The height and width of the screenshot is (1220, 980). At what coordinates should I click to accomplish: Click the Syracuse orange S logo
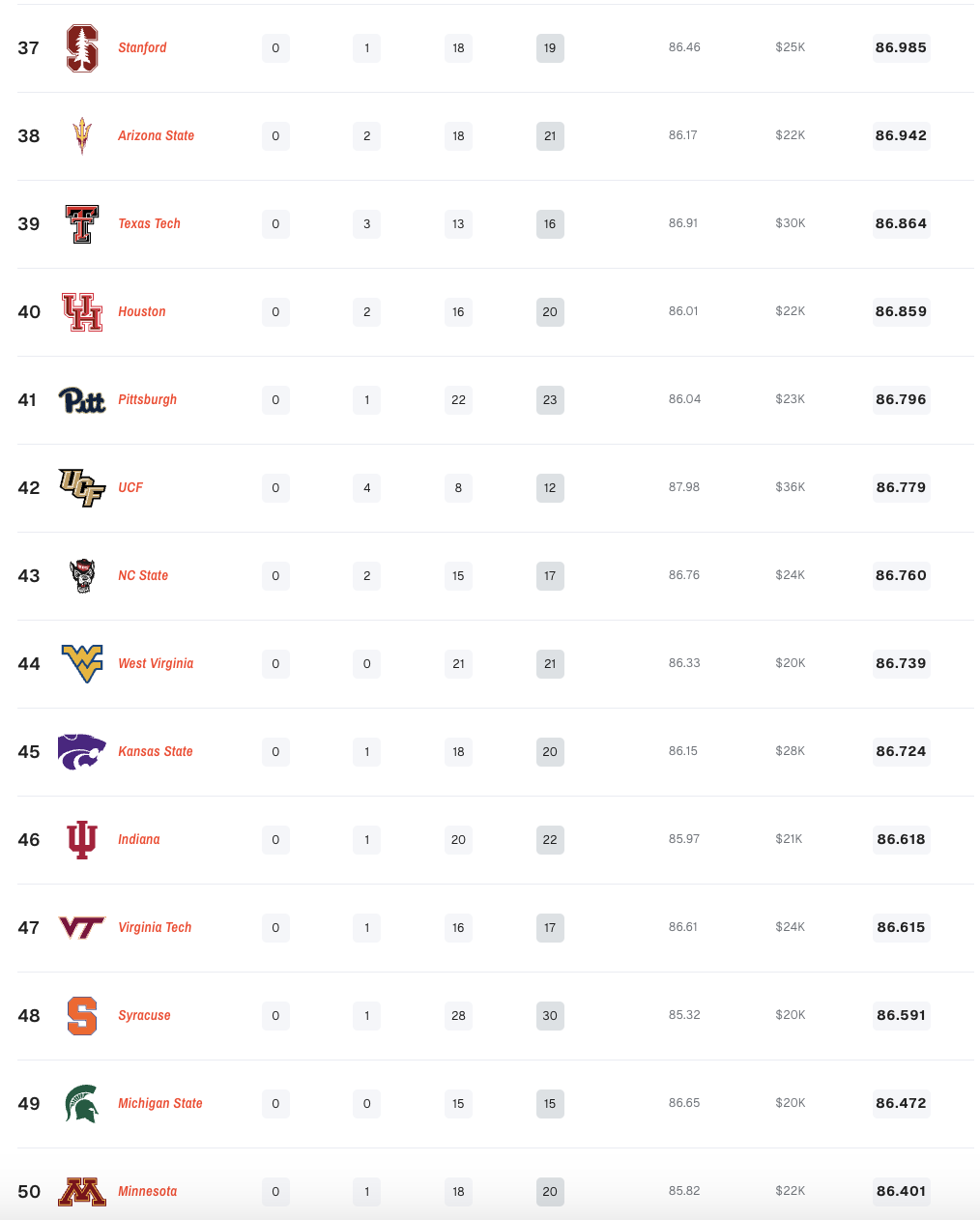(x=82, y=1016)
